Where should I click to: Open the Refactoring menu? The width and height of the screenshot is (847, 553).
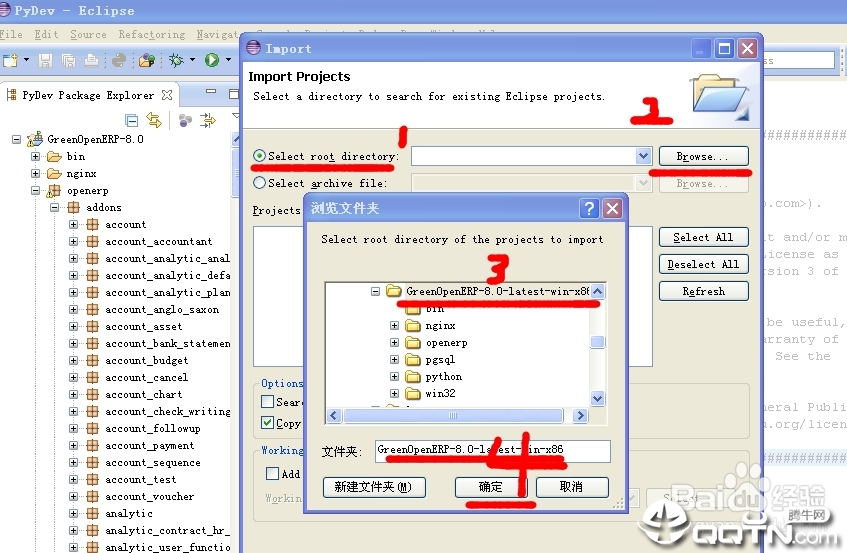(152, 34)
